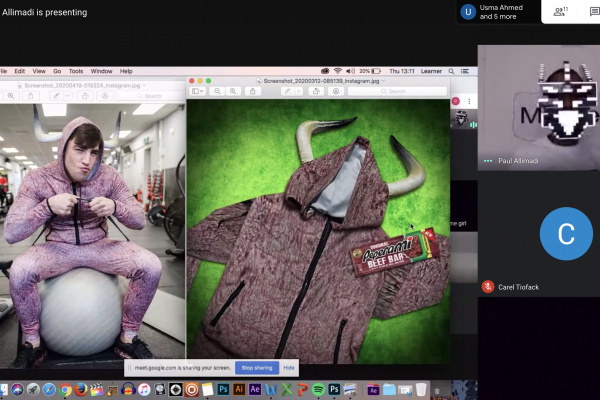This screenshot has width=600, height=400.
Task: Toggle the Markup toolbar button in Preview
Action: tap(335, 91)
